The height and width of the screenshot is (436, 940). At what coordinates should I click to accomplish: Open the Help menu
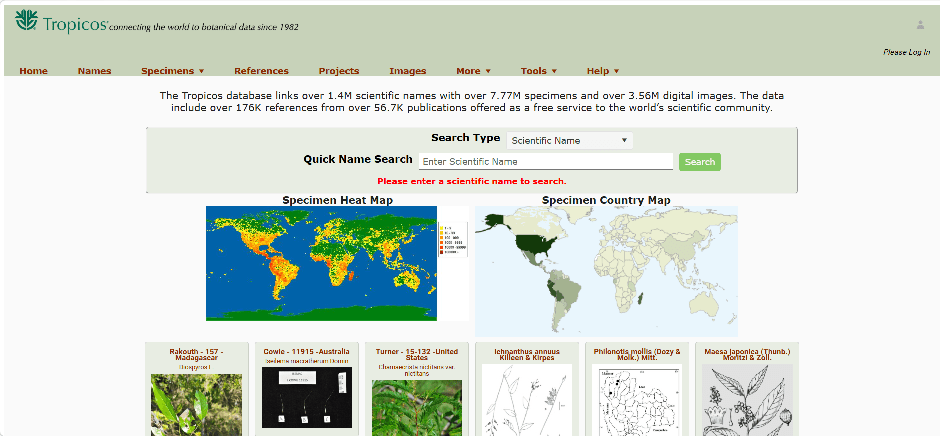pos(602,71)
